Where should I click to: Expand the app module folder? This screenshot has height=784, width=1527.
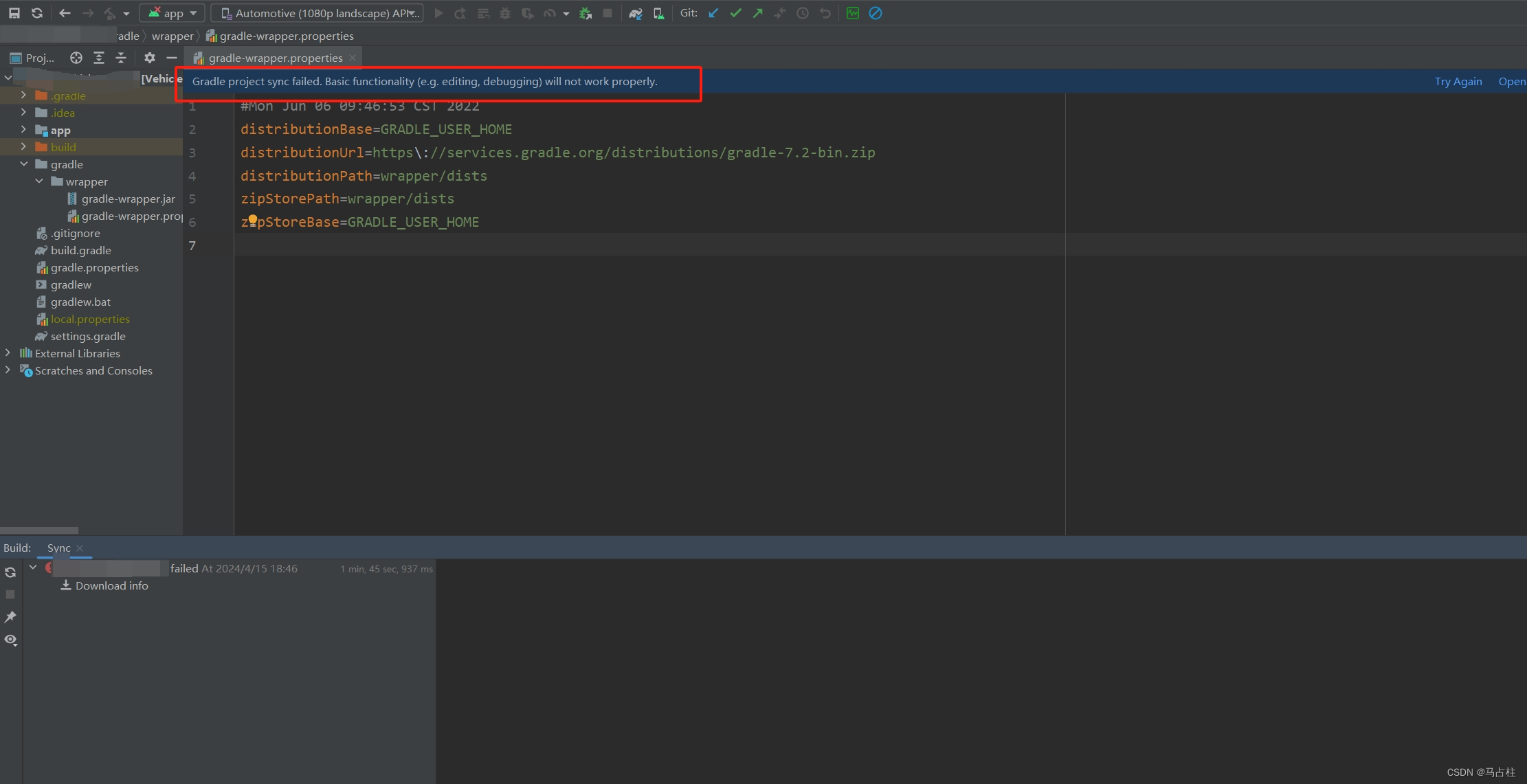[23, 130]
